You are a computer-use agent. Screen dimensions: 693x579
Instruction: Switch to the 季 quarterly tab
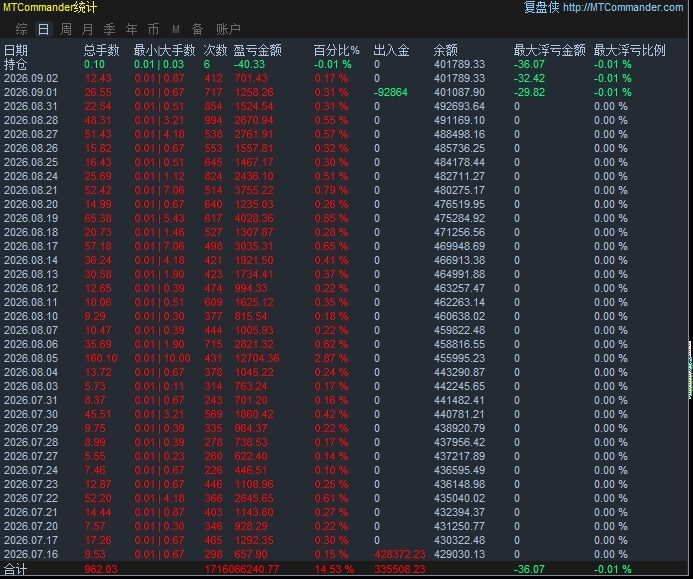(109, 29)
